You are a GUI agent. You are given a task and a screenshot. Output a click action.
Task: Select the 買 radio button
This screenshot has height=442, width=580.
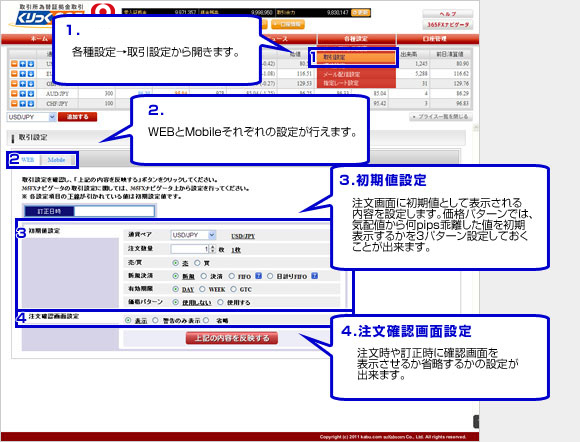(197, 263)
